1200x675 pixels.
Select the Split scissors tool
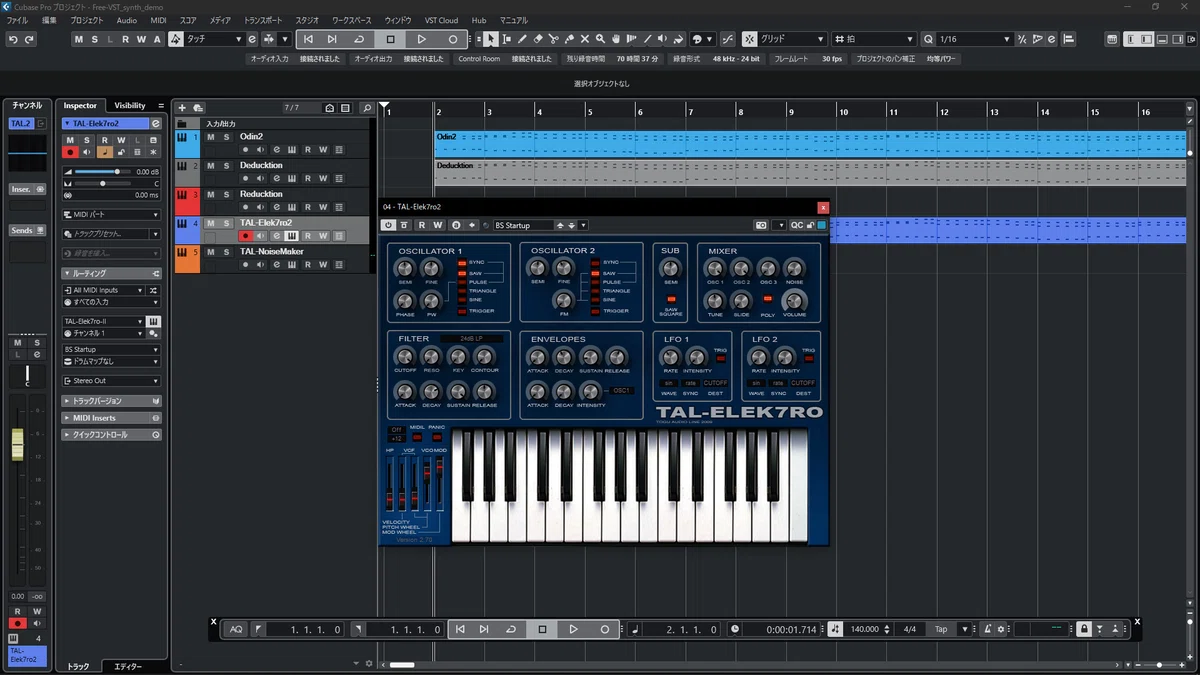(553, 39)
